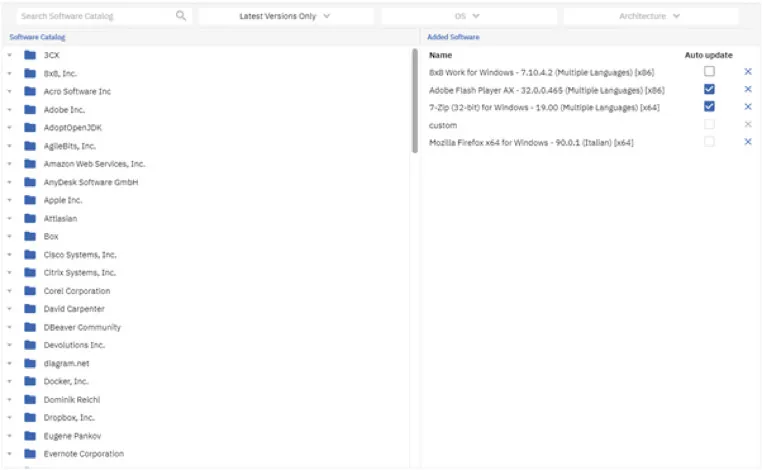Screen dimensions: 762x470
Task: Uncheck auto update for 7-Zip
Action: [709, 107]
